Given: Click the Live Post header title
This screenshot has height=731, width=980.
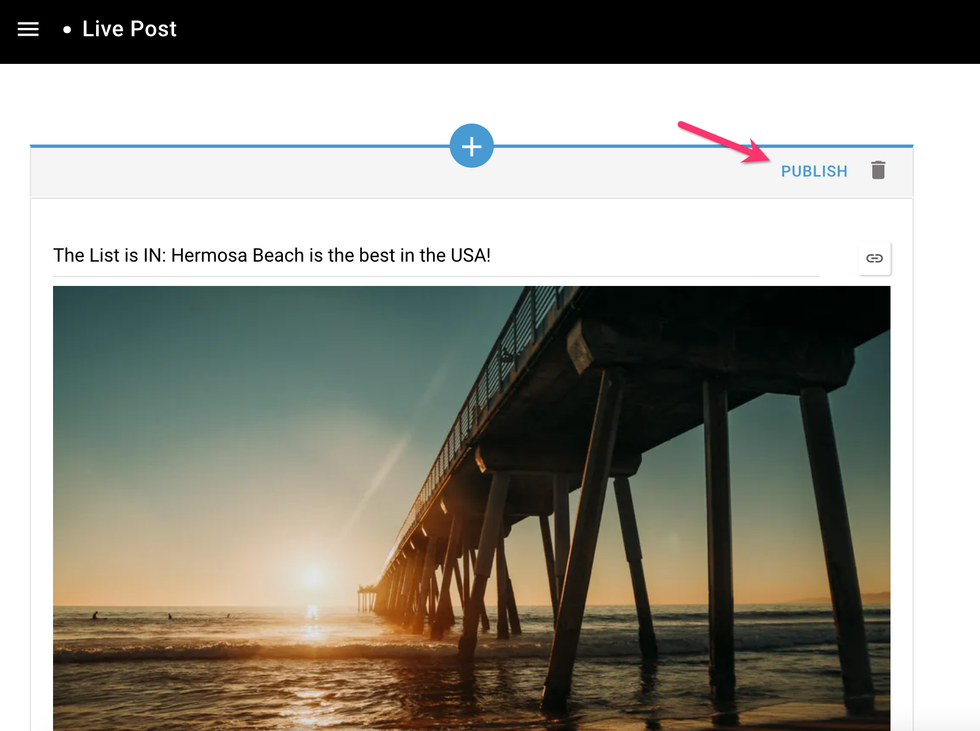Looking at the screenshot, I should pos(129,29).
